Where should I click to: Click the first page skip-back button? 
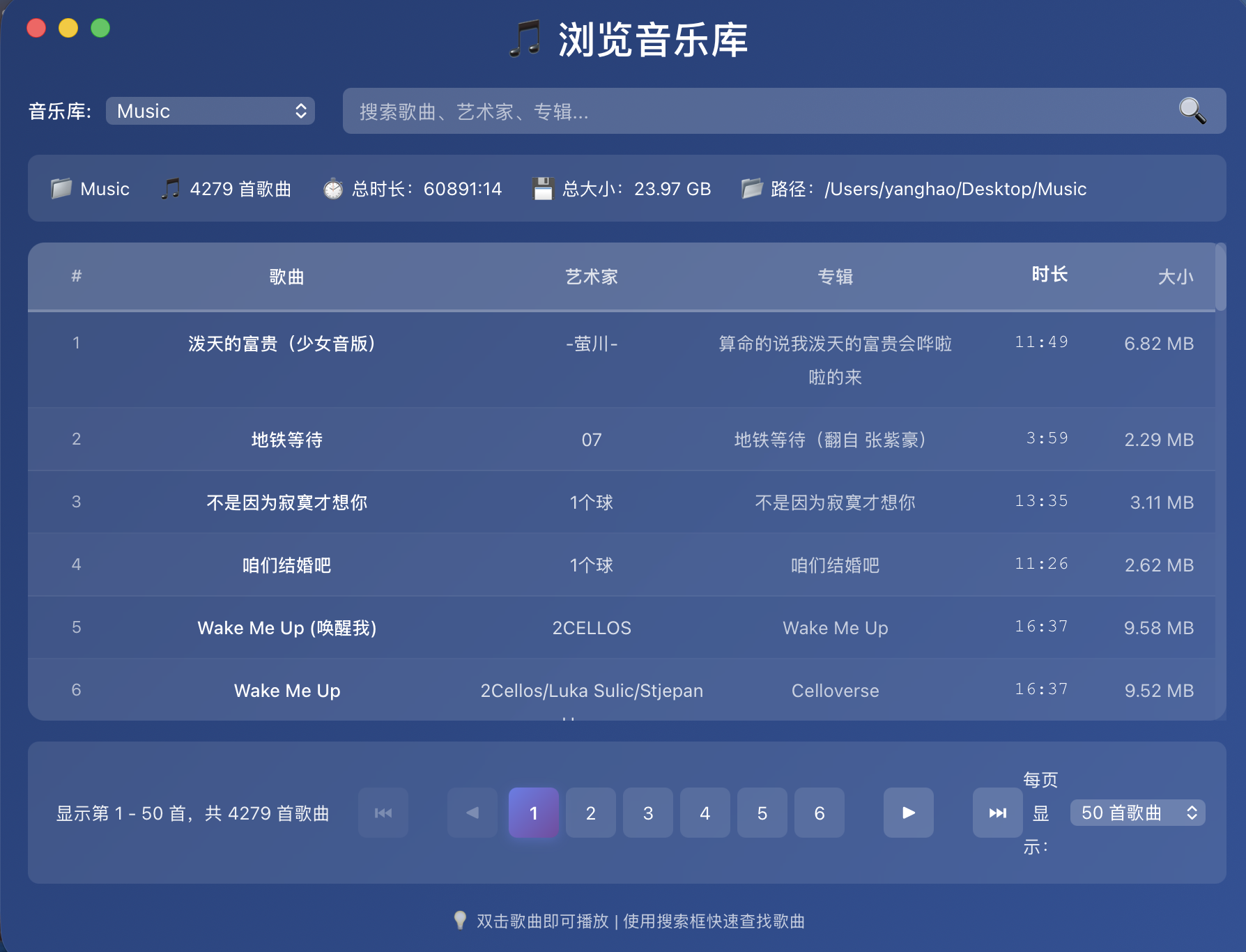(383, 813)
